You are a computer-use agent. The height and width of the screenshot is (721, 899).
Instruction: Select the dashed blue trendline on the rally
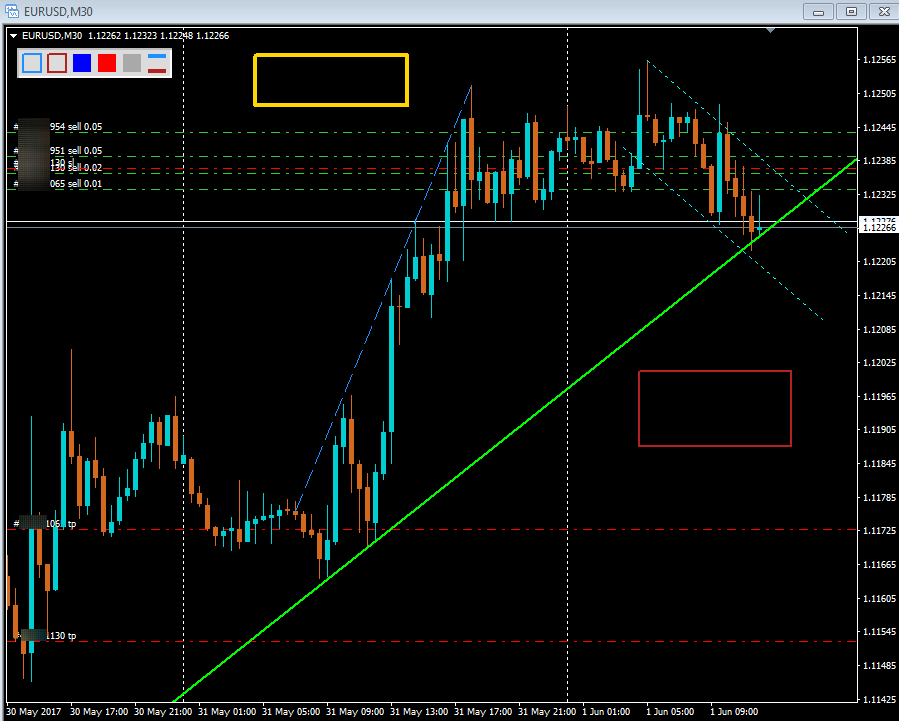(383, 298)
